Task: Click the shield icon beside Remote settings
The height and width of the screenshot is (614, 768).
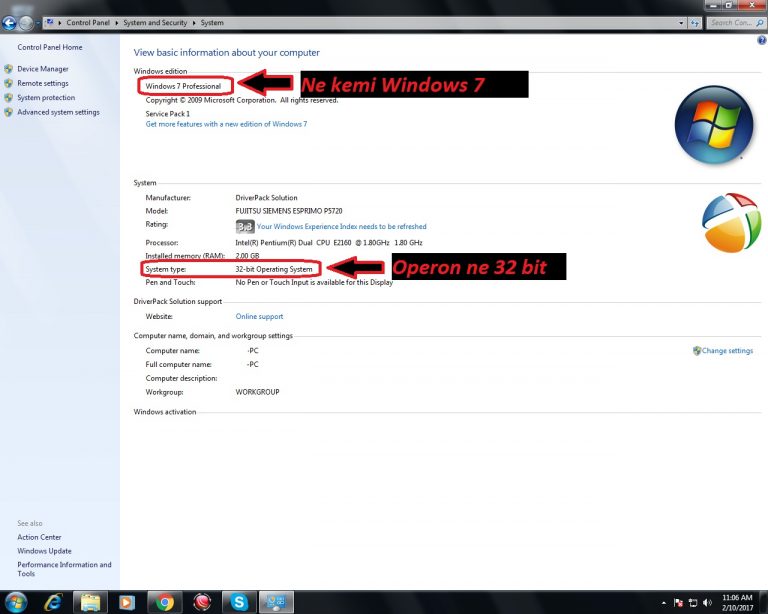Action: pos(8,83)
